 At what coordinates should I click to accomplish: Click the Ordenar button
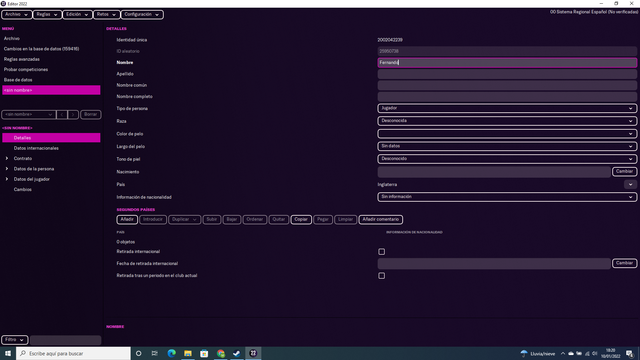click(255, 220)
